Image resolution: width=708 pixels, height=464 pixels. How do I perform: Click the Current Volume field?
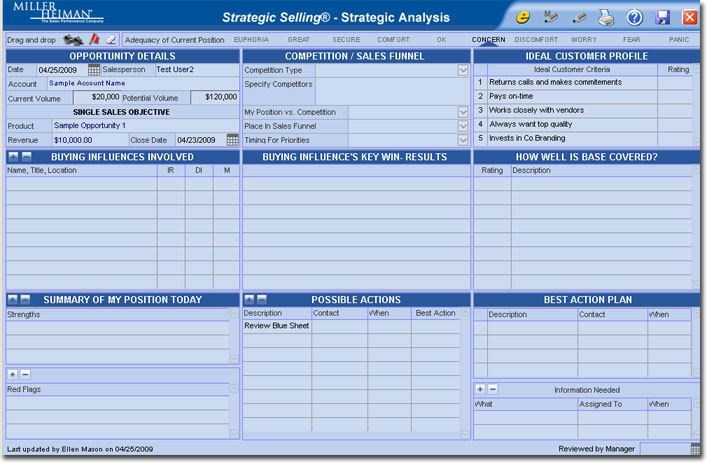click(x=97, y=97)
